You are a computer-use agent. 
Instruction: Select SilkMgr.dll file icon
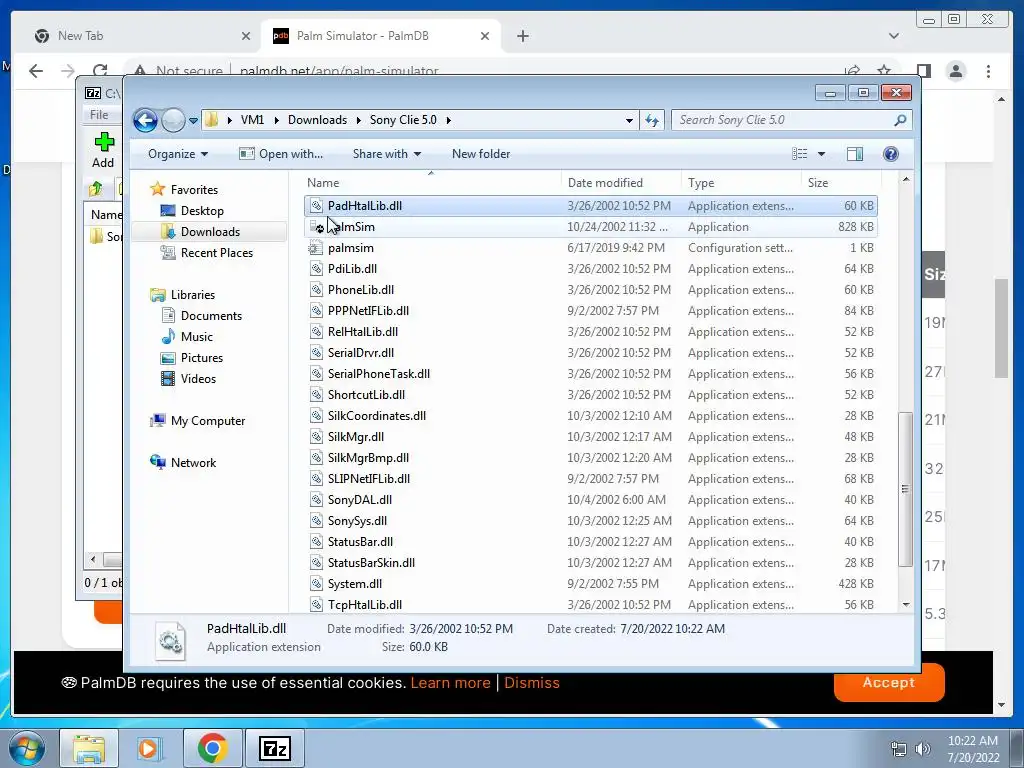tap(316, 437)
